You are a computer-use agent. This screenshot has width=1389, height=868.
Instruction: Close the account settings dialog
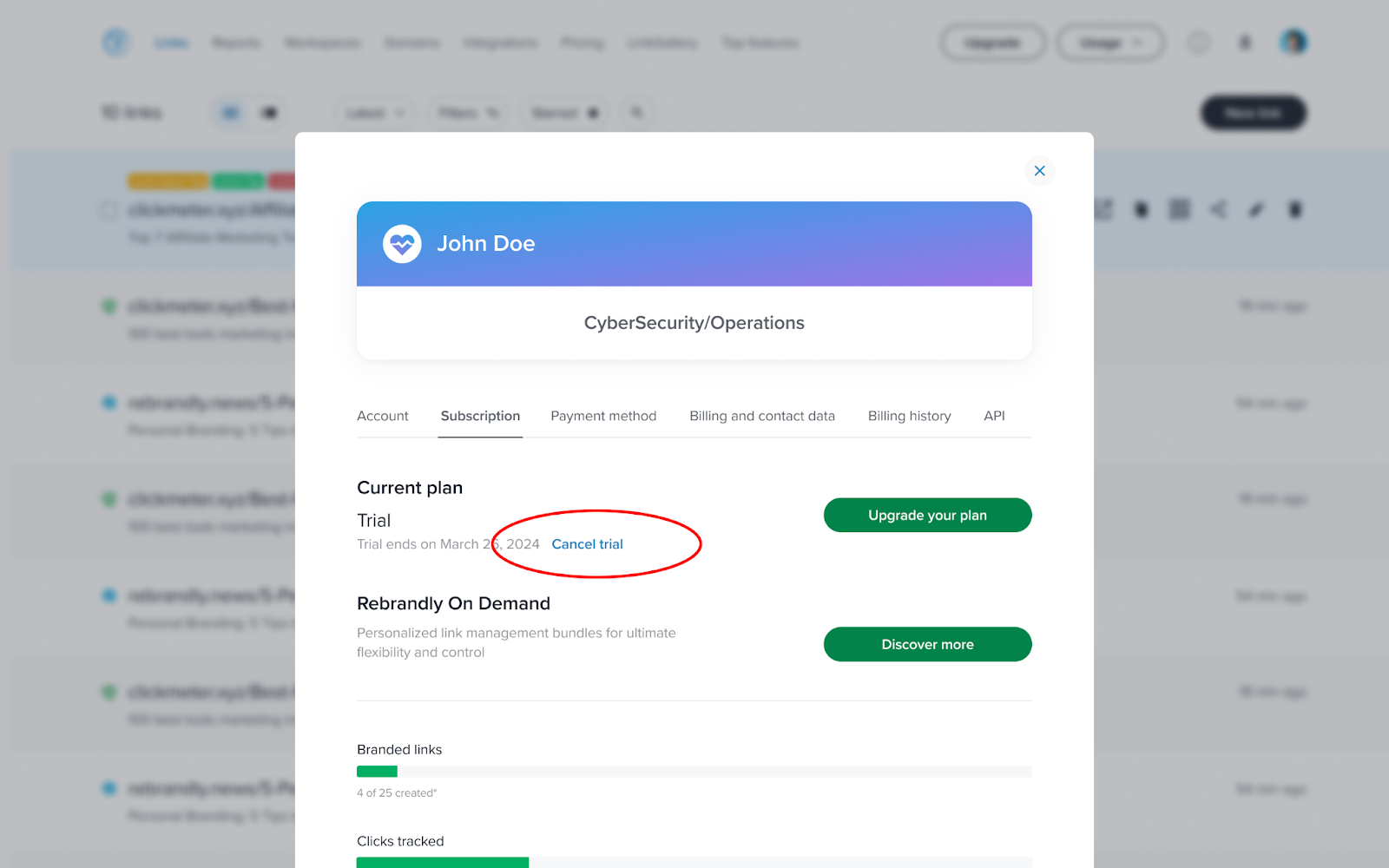[x=1039, y=171]
